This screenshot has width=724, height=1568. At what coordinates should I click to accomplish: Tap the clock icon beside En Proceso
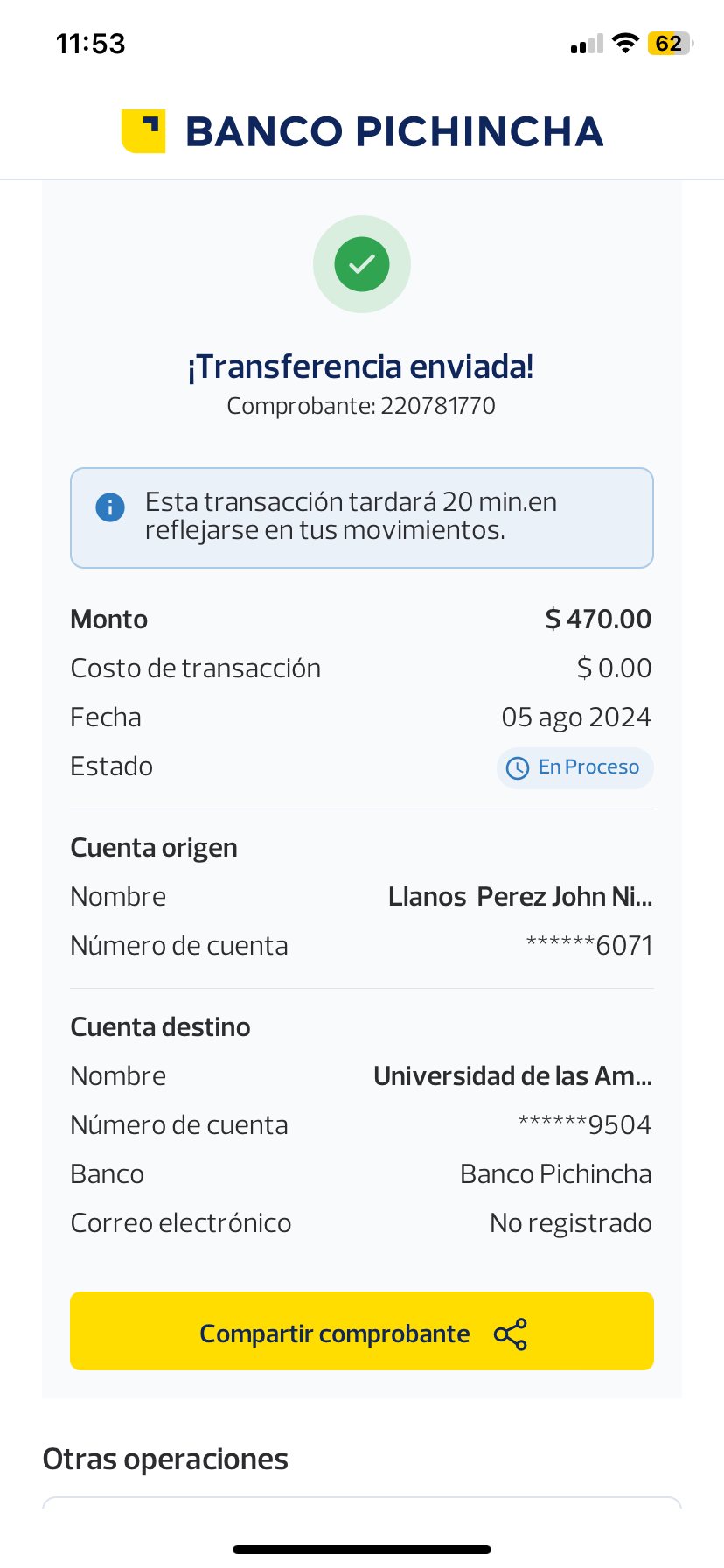pos(518,768)
